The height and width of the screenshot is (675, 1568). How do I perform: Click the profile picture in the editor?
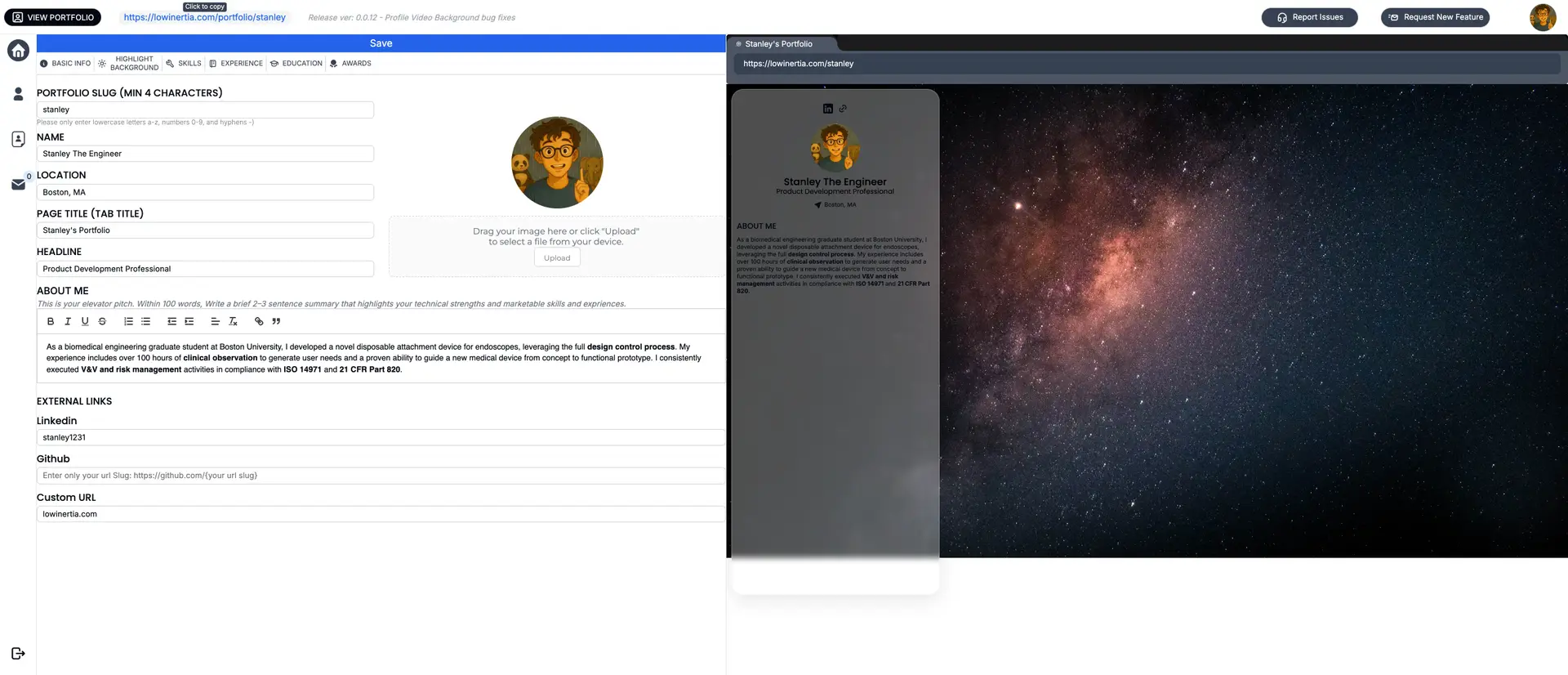tap(557, 163)
